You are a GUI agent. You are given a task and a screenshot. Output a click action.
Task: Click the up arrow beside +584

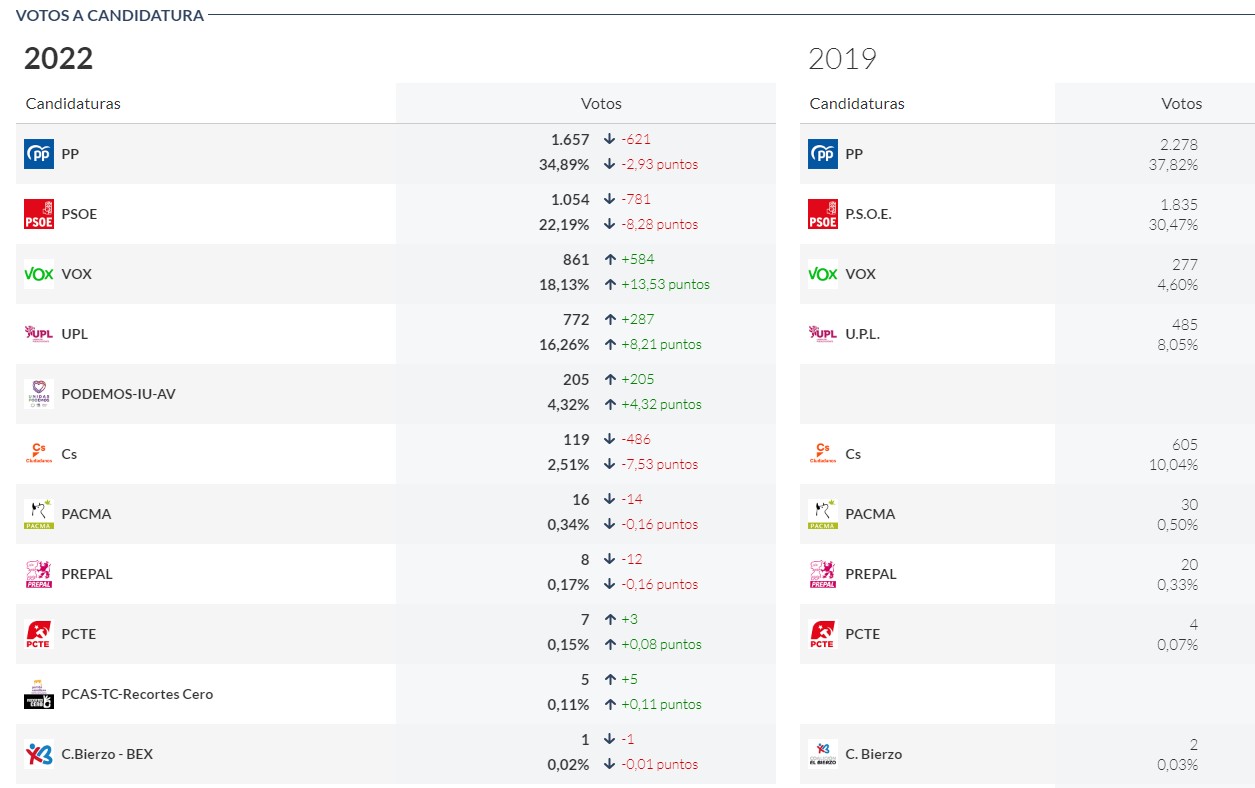[609, 259]
